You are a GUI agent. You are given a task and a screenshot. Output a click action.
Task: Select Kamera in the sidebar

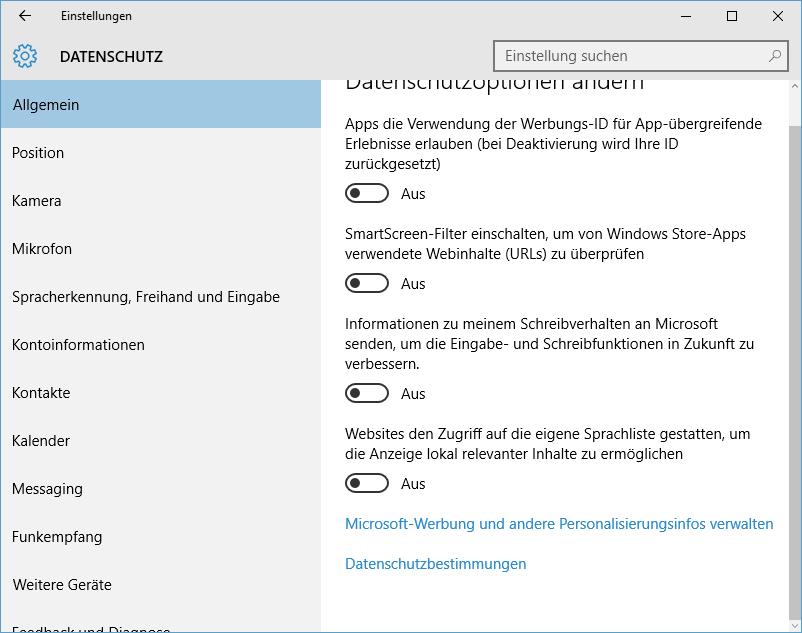[161, 200]
